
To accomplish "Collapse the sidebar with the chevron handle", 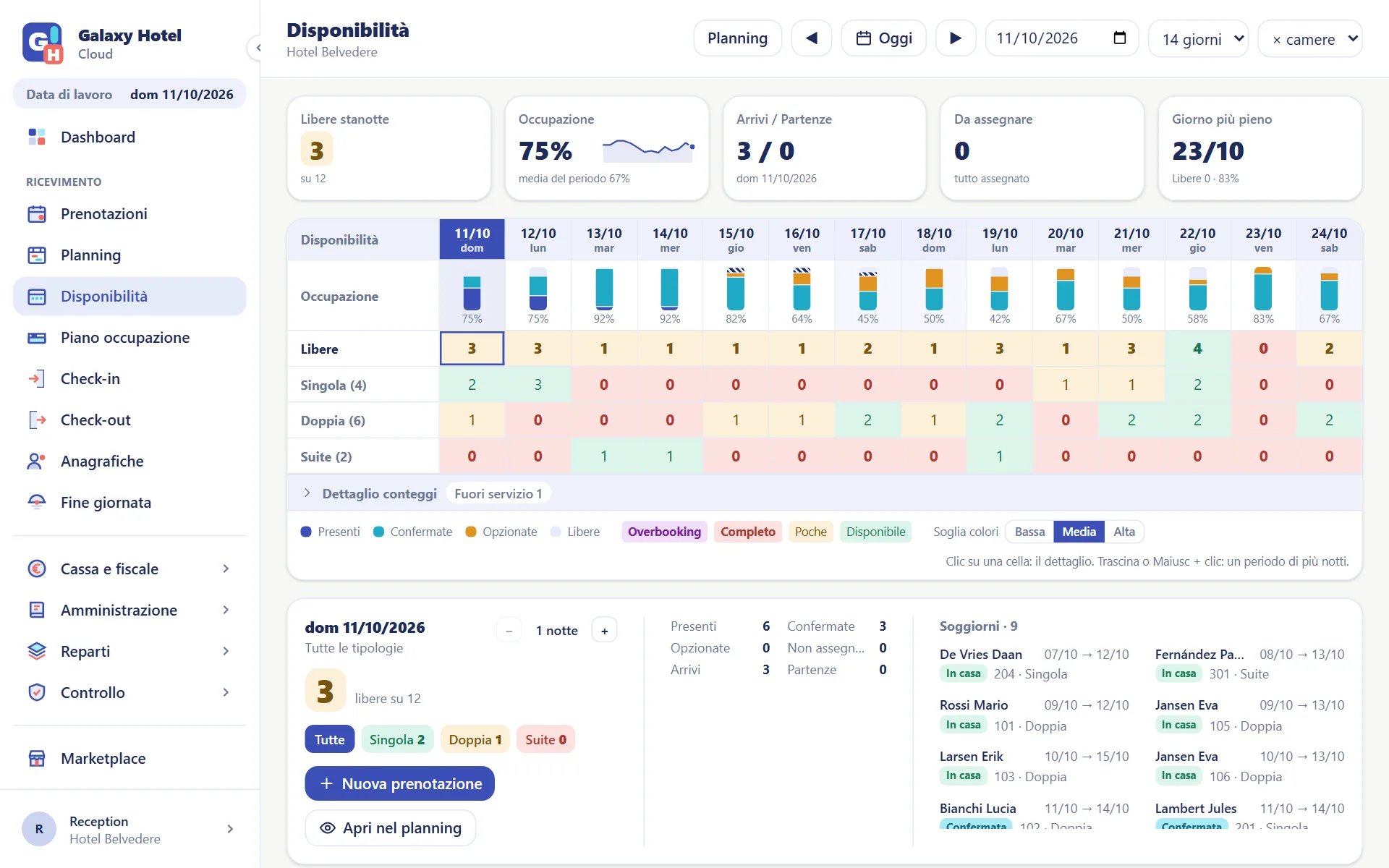I will click(x=258, y=48).
